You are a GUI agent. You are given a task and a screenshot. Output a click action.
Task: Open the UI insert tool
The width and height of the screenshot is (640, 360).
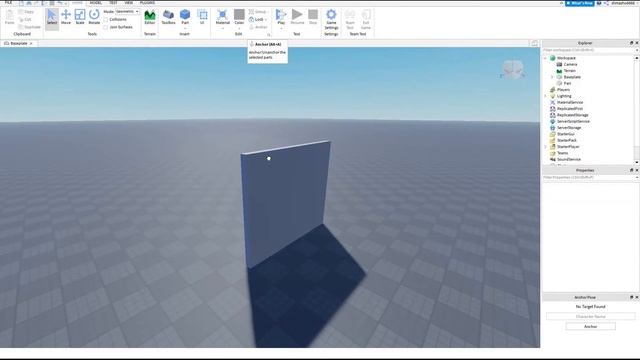[202, 17]
